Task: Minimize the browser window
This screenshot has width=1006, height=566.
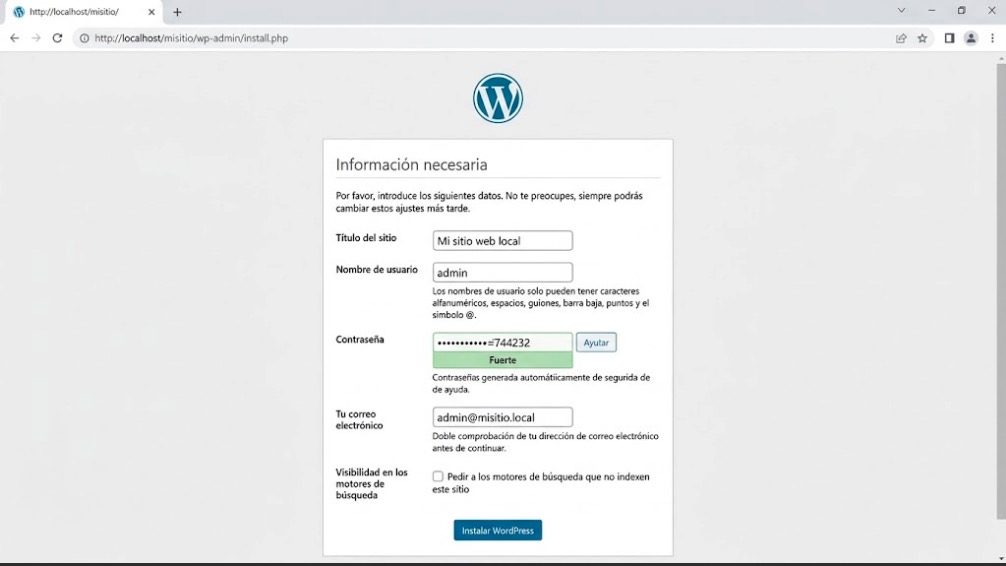Action: pos(932,11)
